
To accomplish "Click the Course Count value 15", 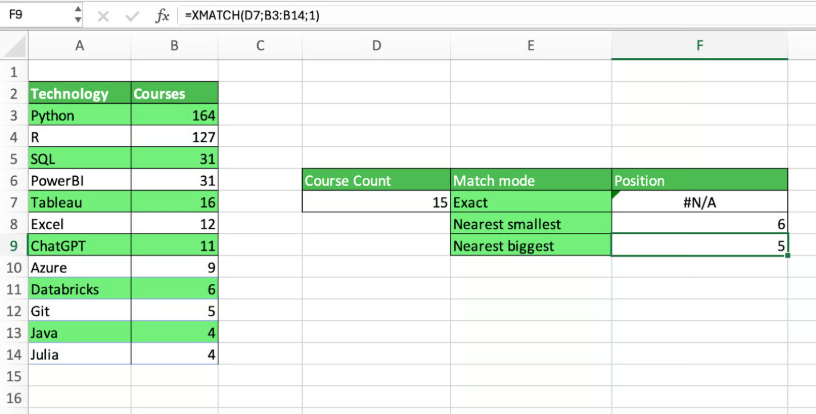I will pos(375,202).
